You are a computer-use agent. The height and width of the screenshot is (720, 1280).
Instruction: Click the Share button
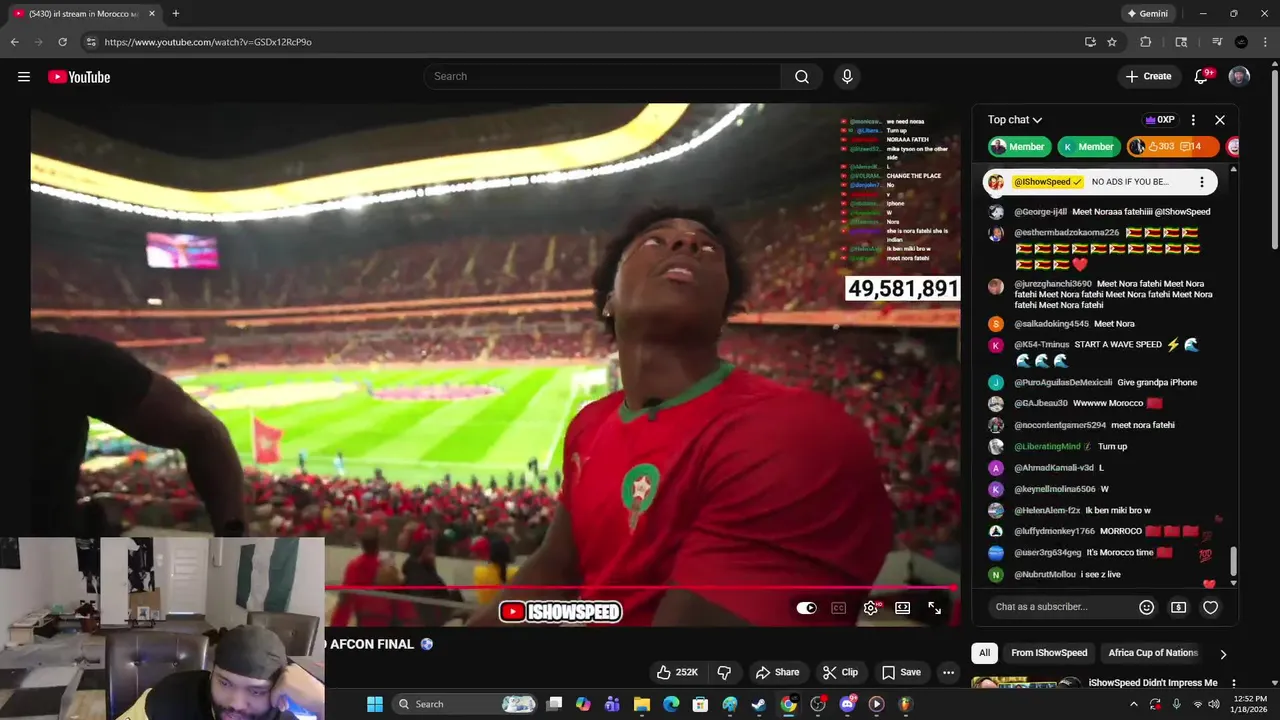(x=778, y=672)
